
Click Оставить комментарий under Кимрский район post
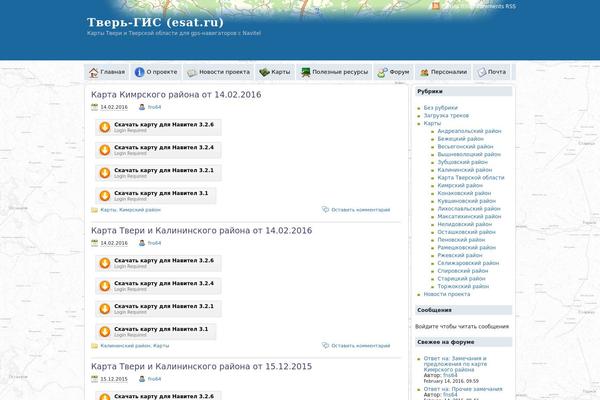[x=360, y=210]
